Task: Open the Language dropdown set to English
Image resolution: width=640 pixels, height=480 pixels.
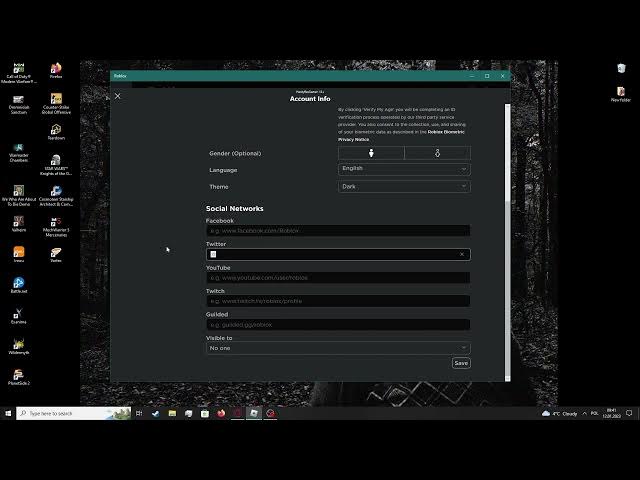Action: (404, 169)
